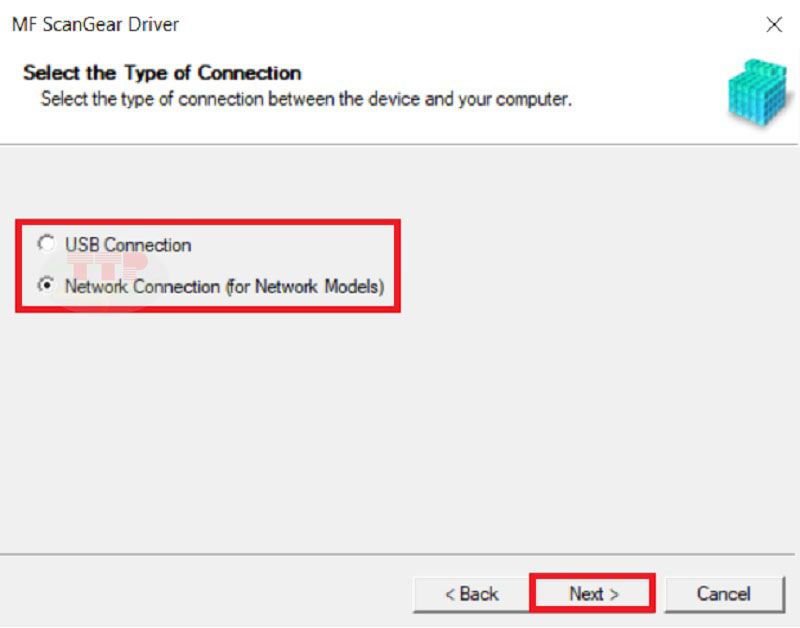The height and width of the screenshot is (628, 800).
Task: Go to previous step with < Back
Action: [471, 594]
